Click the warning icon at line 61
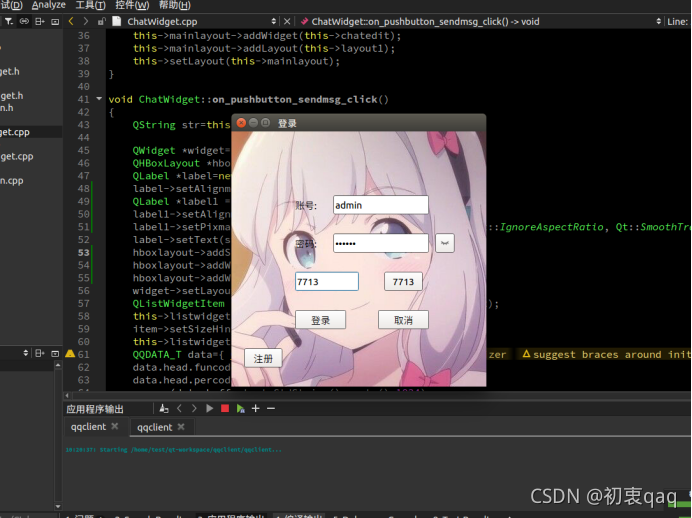This screenshot has width=692, height=518. coord(70,354)
